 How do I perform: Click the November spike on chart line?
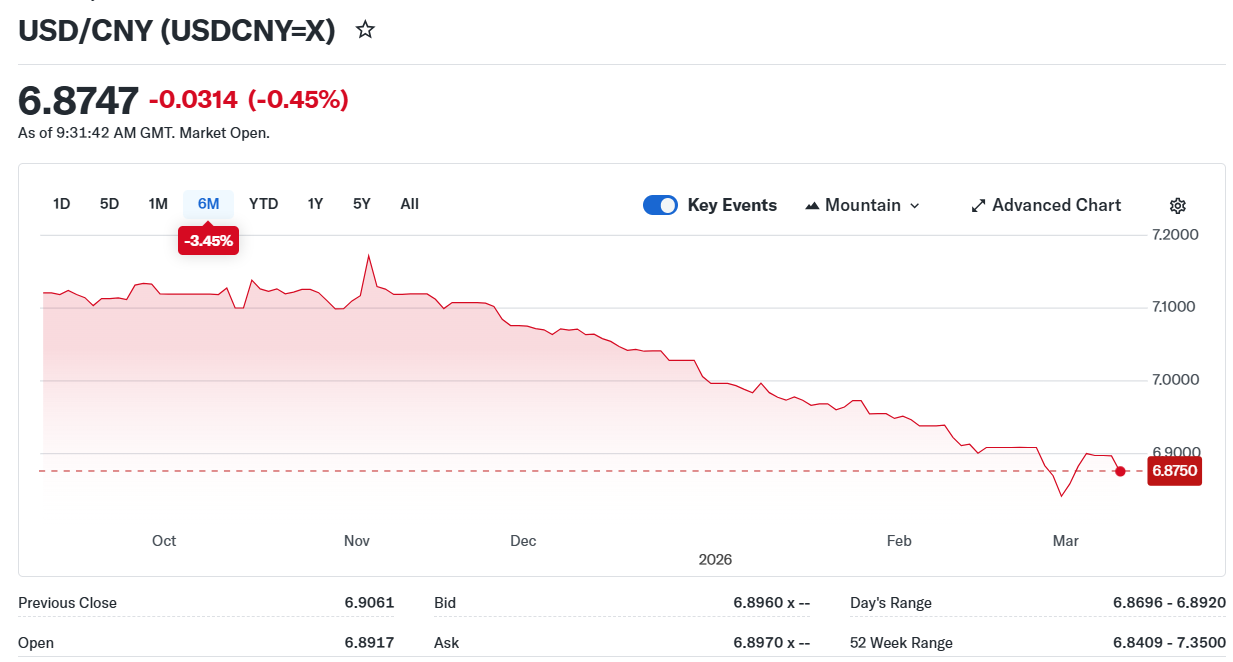[369, 256]
